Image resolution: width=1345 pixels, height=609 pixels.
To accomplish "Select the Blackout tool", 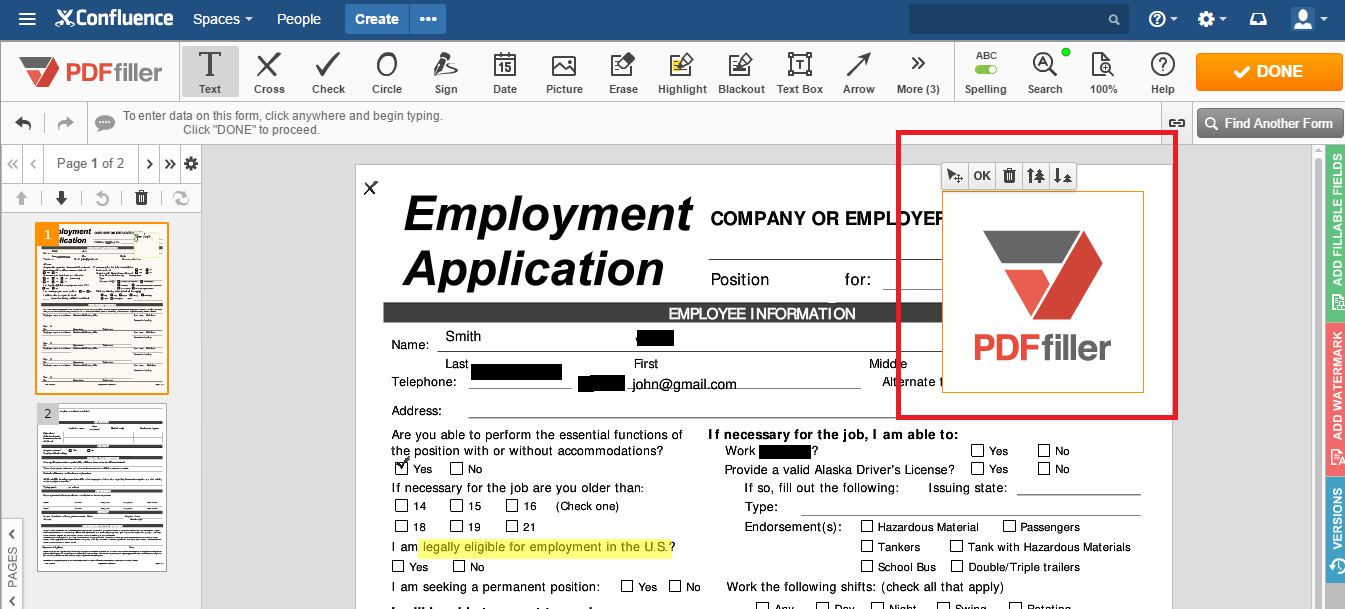I will pyautogui.click(x=741, y=71).
